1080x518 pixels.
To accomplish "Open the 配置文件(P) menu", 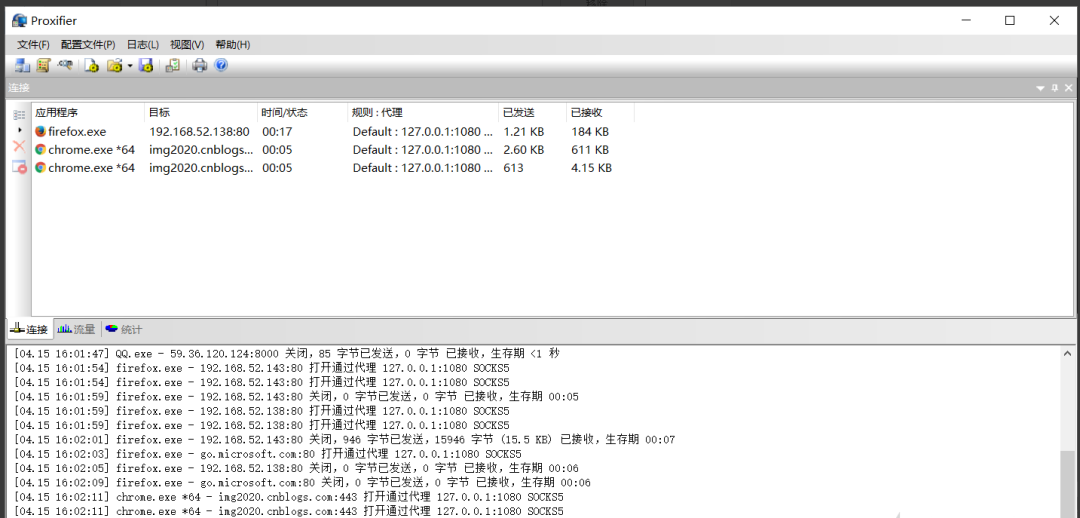I will point(88,44).
